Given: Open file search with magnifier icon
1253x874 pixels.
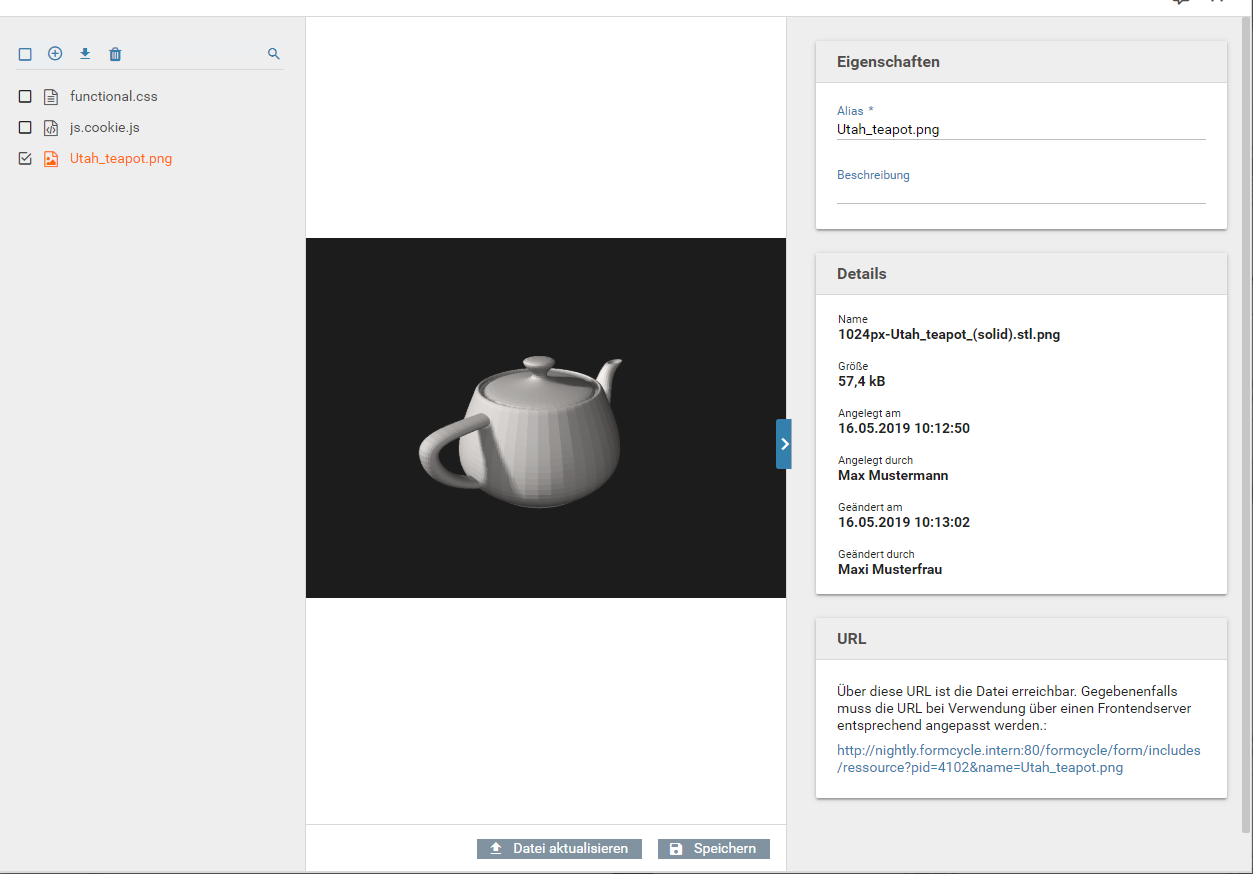Looking at the screenshot, I should point(274,54).
